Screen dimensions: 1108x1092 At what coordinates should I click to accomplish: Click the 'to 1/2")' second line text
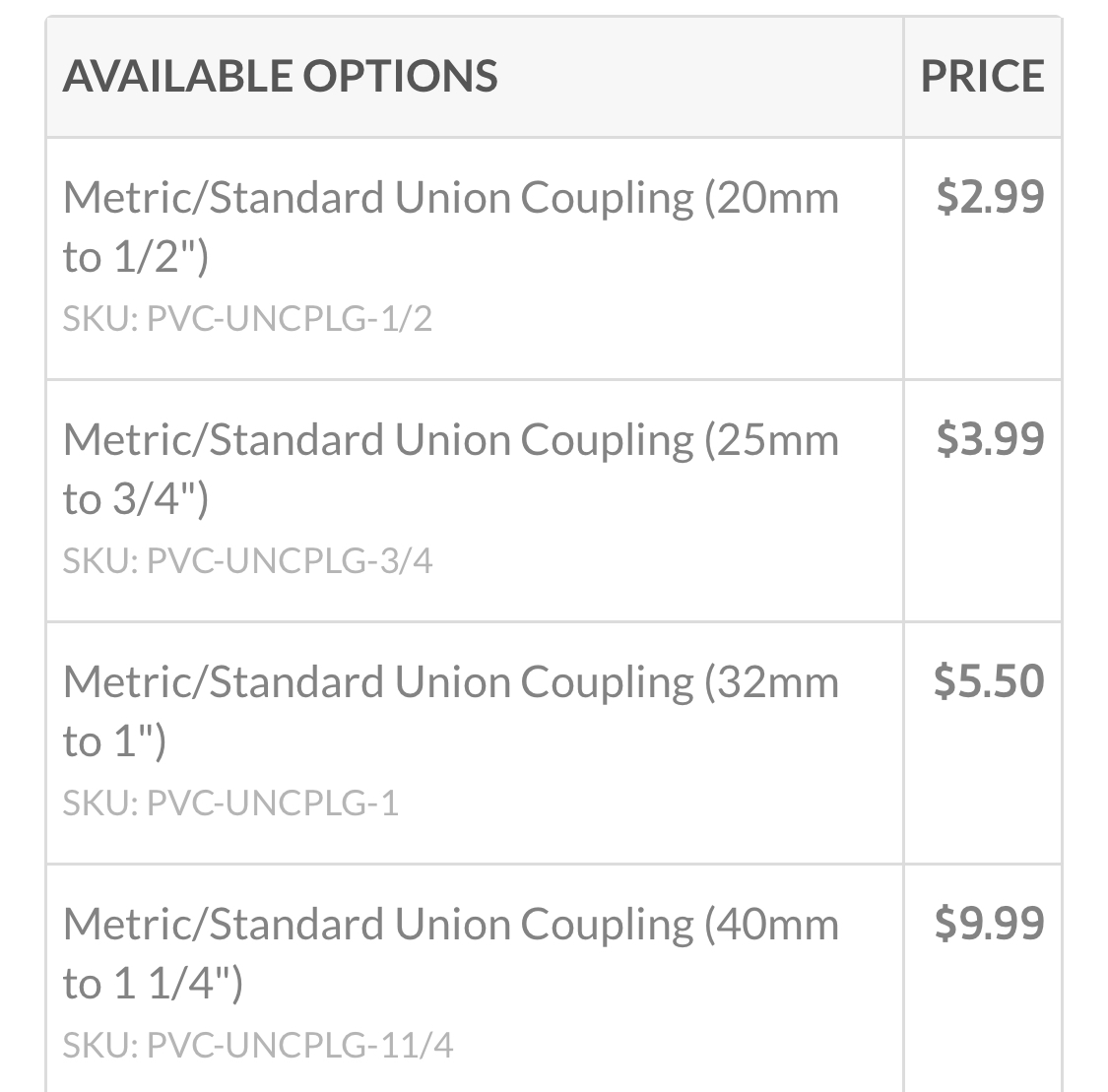pos(136,256)
